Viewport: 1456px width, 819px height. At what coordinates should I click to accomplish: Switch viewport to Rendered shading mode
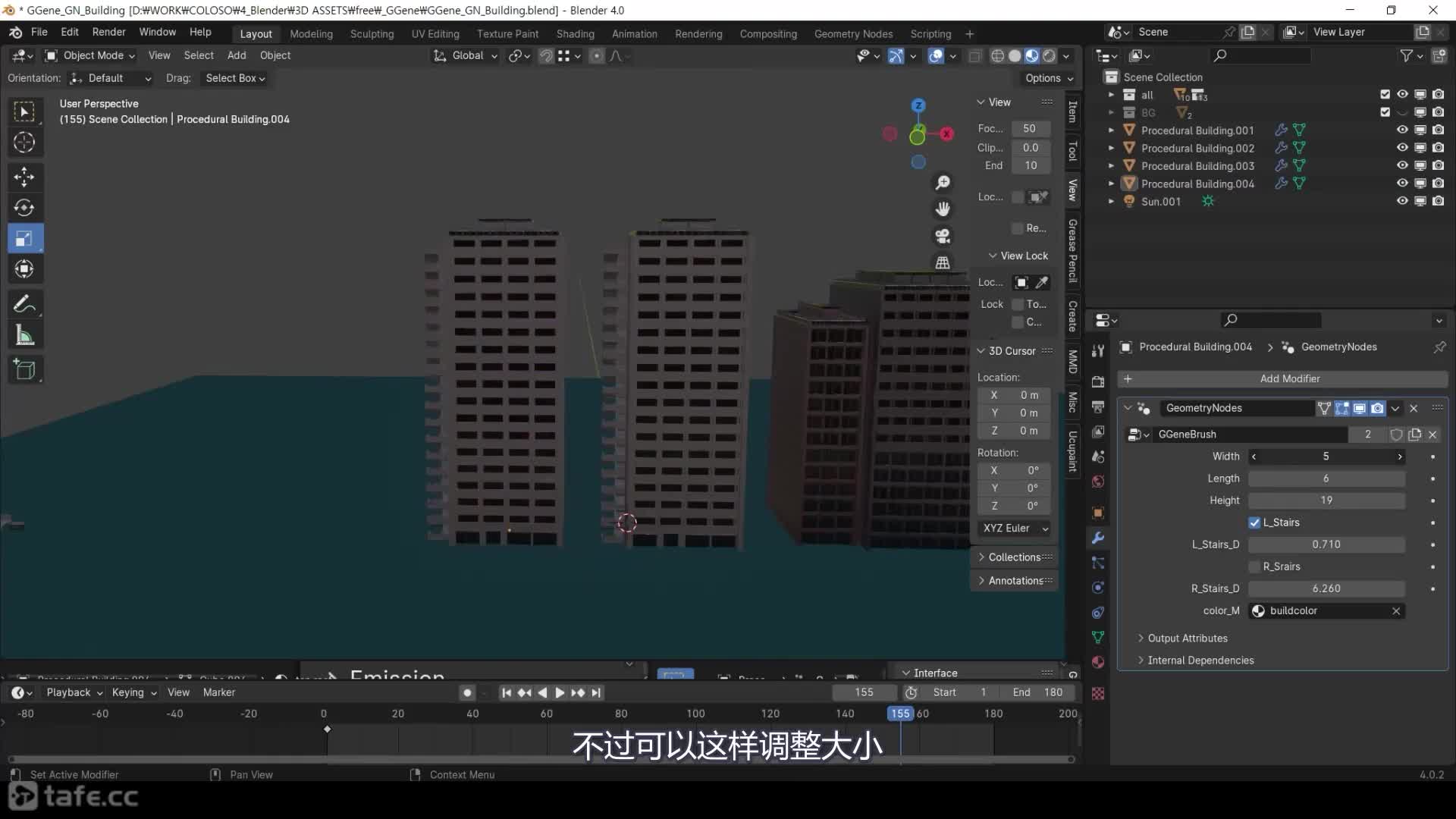[1049, 55]
